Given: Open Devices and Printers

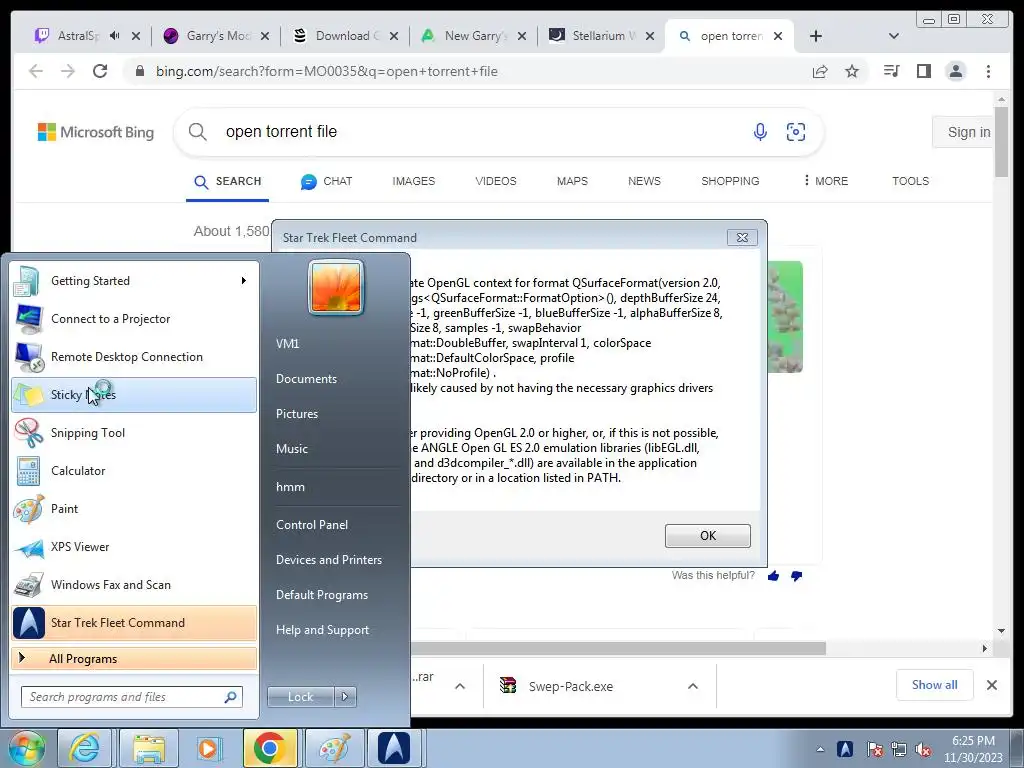Looking at the screenshot, I should coord(328,560).
